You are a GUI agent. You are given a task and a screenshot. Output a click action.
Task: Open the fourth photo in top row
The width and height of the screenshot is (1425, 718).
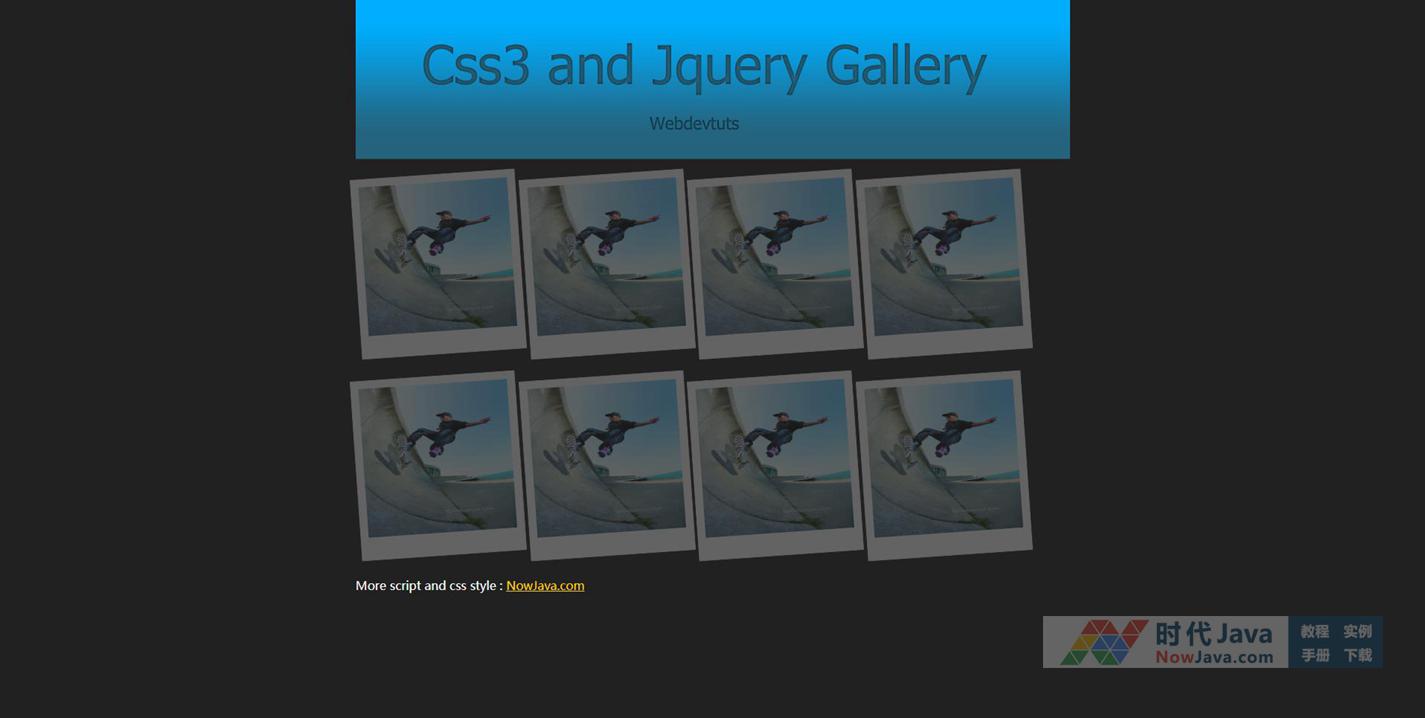(944, 263)
